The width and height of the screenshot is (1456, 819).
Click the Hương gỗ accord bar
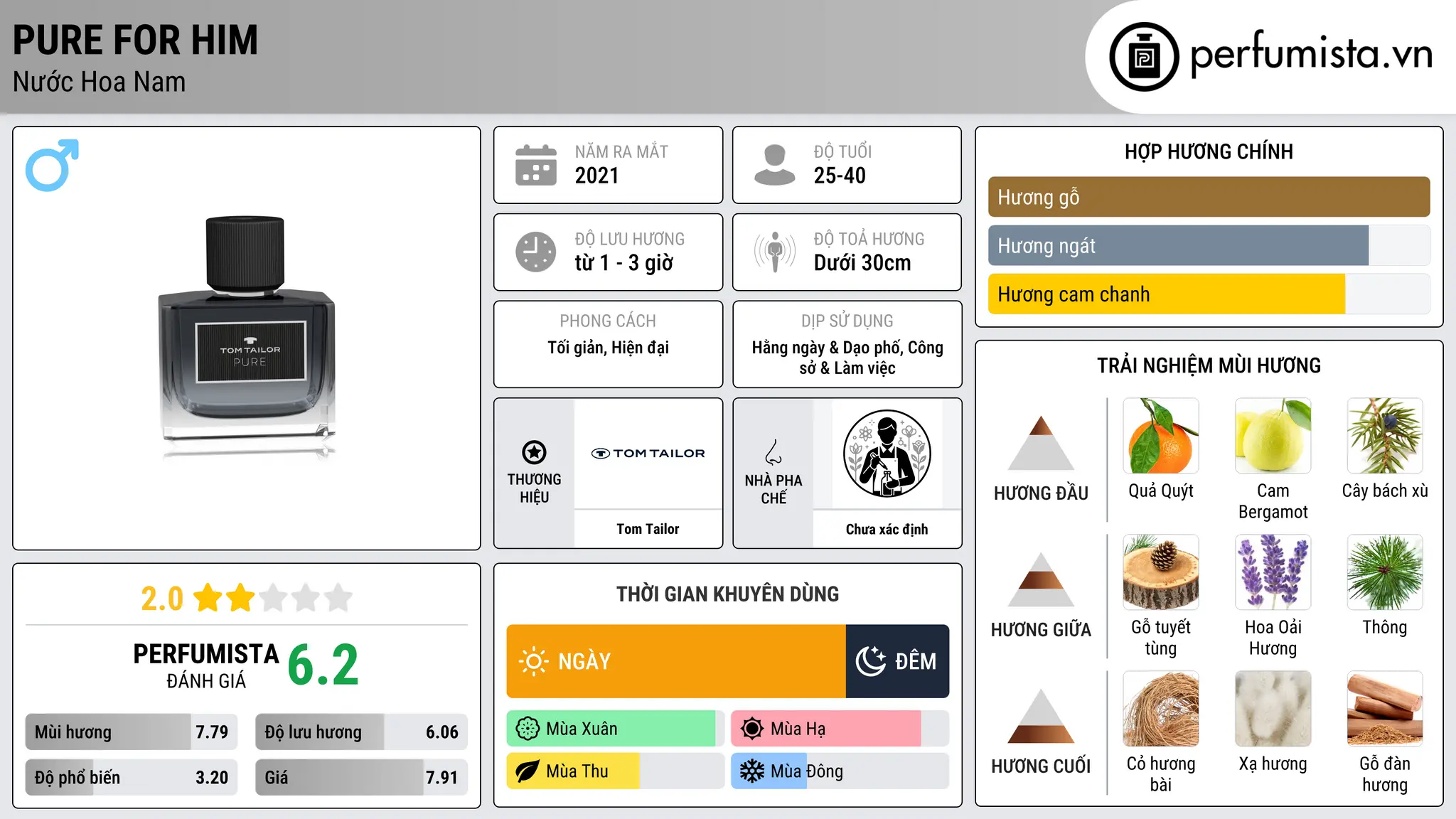click(1209, 197)
